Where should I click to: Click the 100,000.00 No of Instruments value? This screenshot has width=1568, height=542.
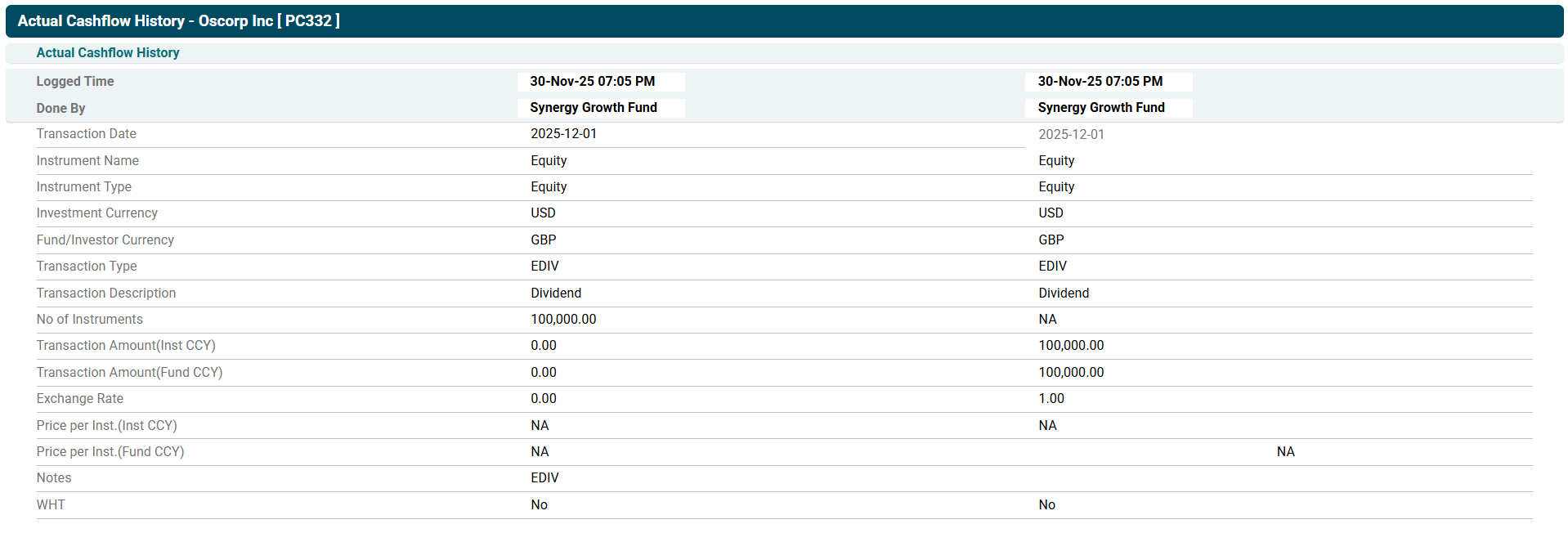563,320
